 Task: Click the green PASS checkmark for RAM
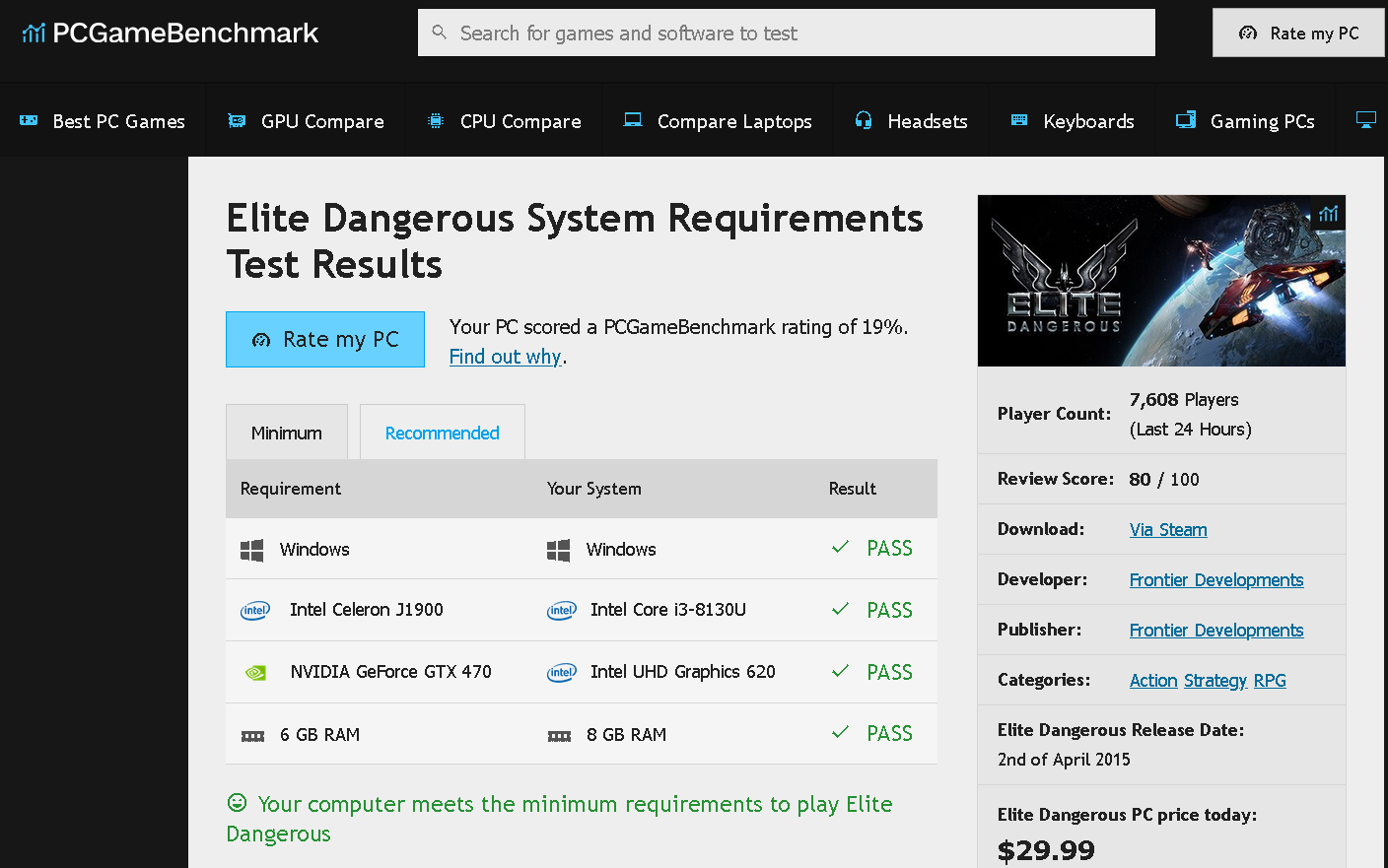[840, 732]
